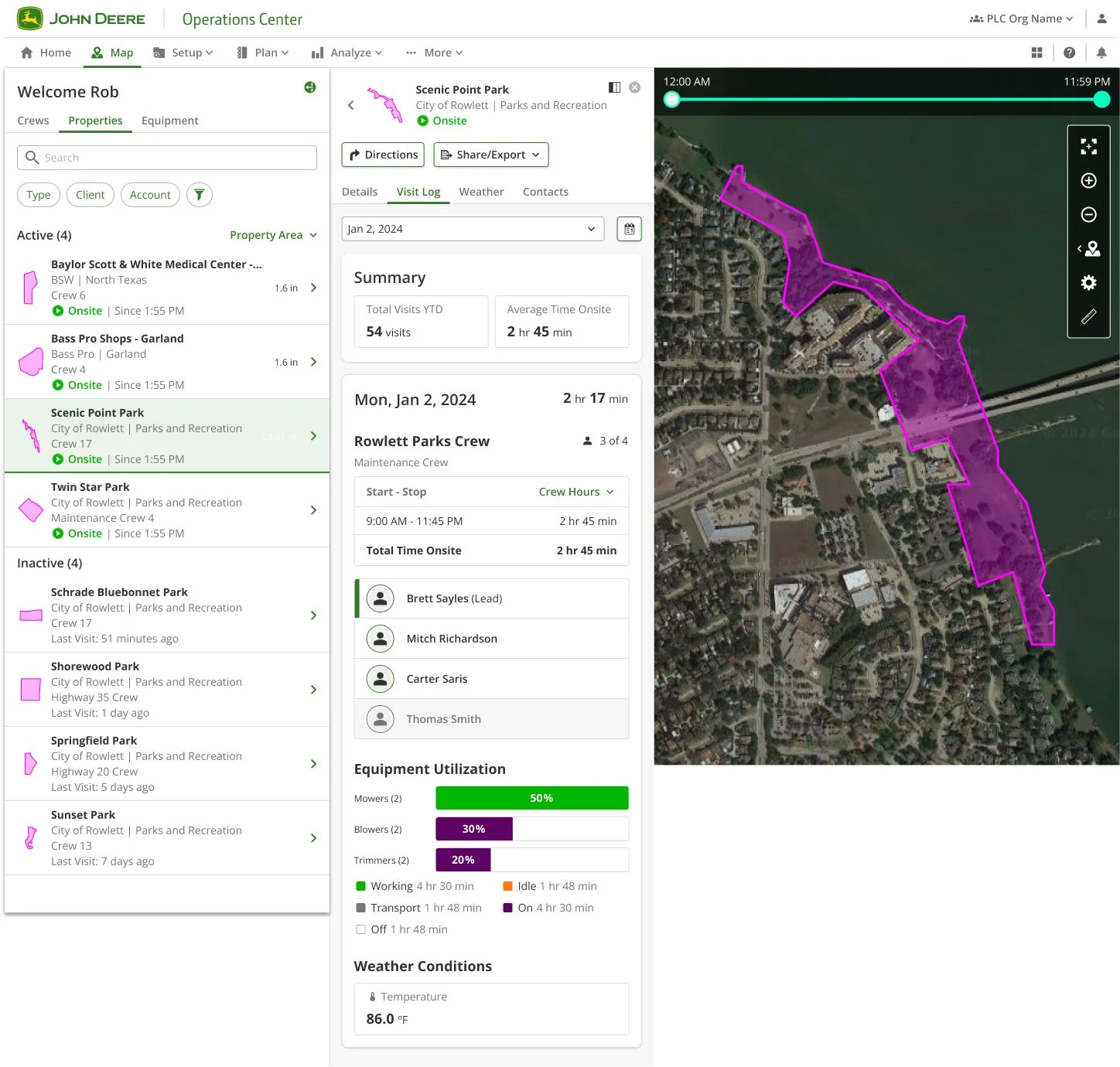Screen dimensions: 1120x1067
Task: Open the Shorewood Park property
Action: click(x=167, y=690)
